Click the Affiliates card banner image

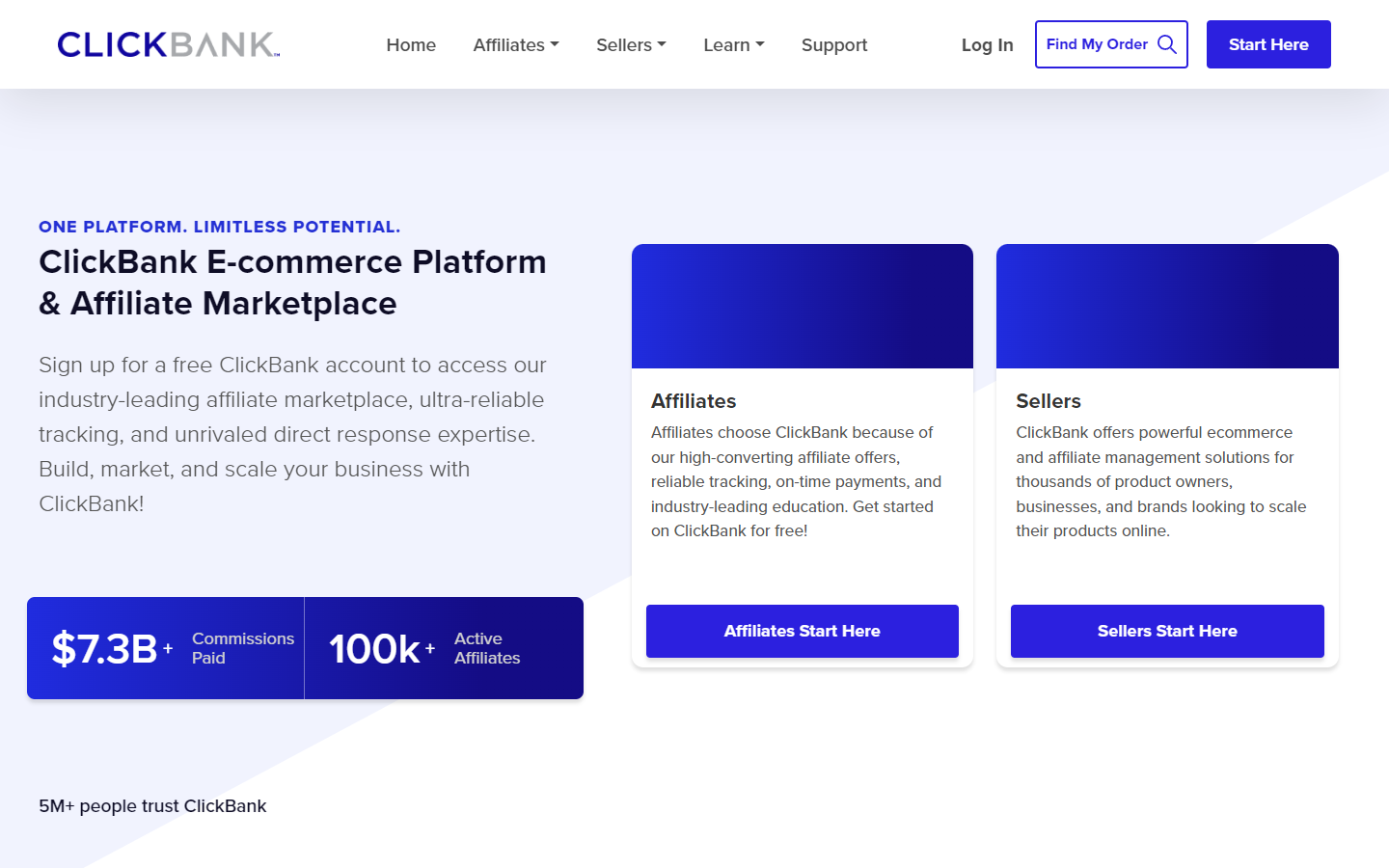(803, 306)
